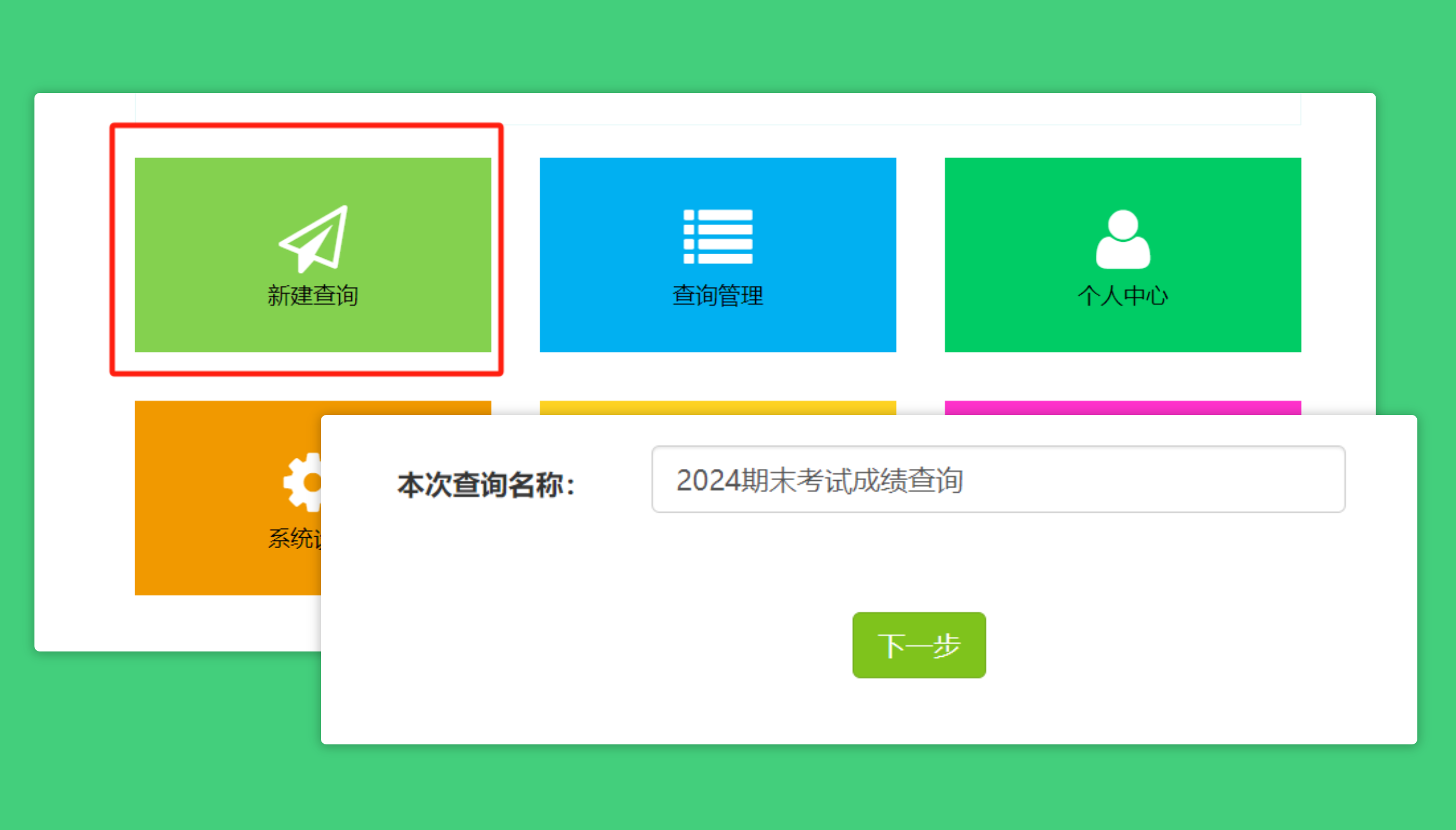Image resolution: width=1456 pixels, height=830 pixels.
Task: Click the 本次查询名称 label
Action: 486,485
